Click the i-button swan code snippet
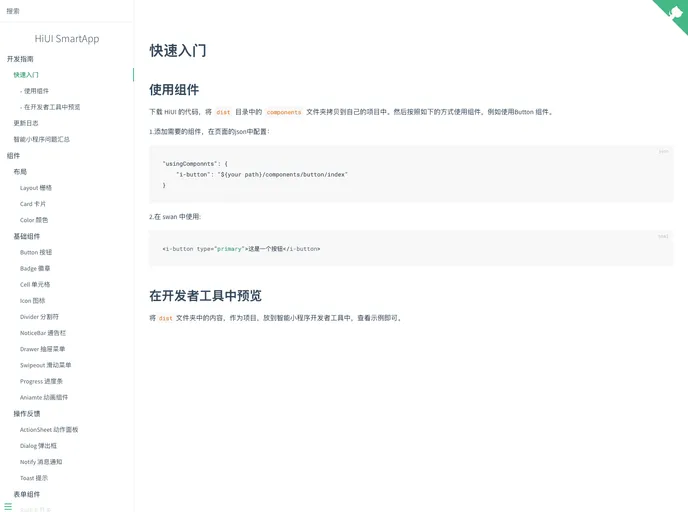 (411, 249)
